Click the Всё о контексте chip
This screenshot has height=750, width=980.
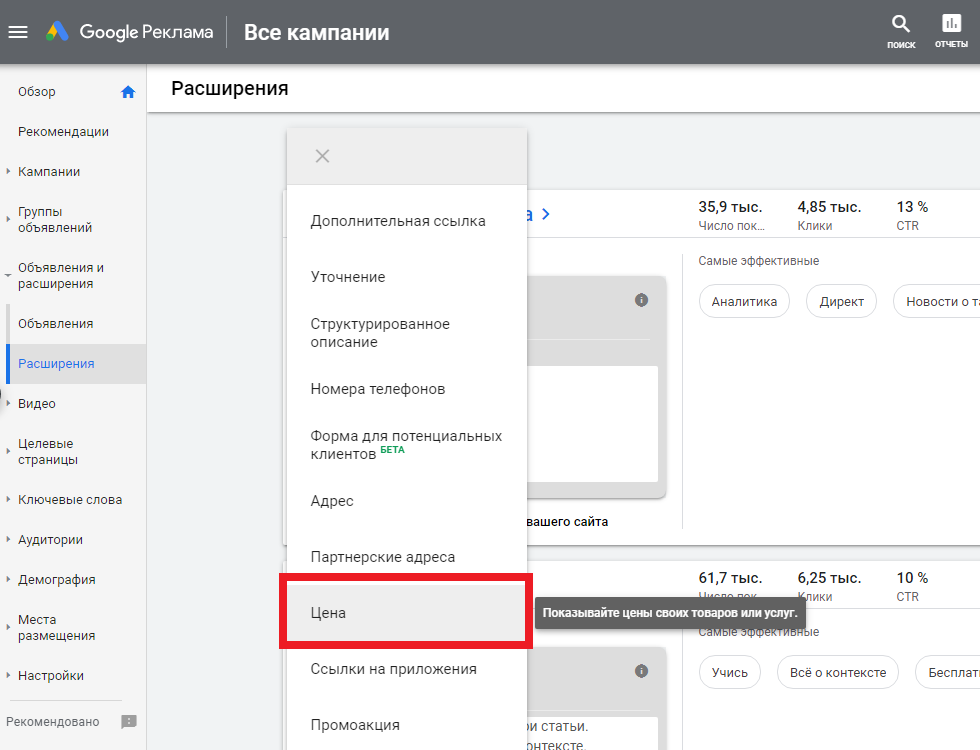point(837,672)
